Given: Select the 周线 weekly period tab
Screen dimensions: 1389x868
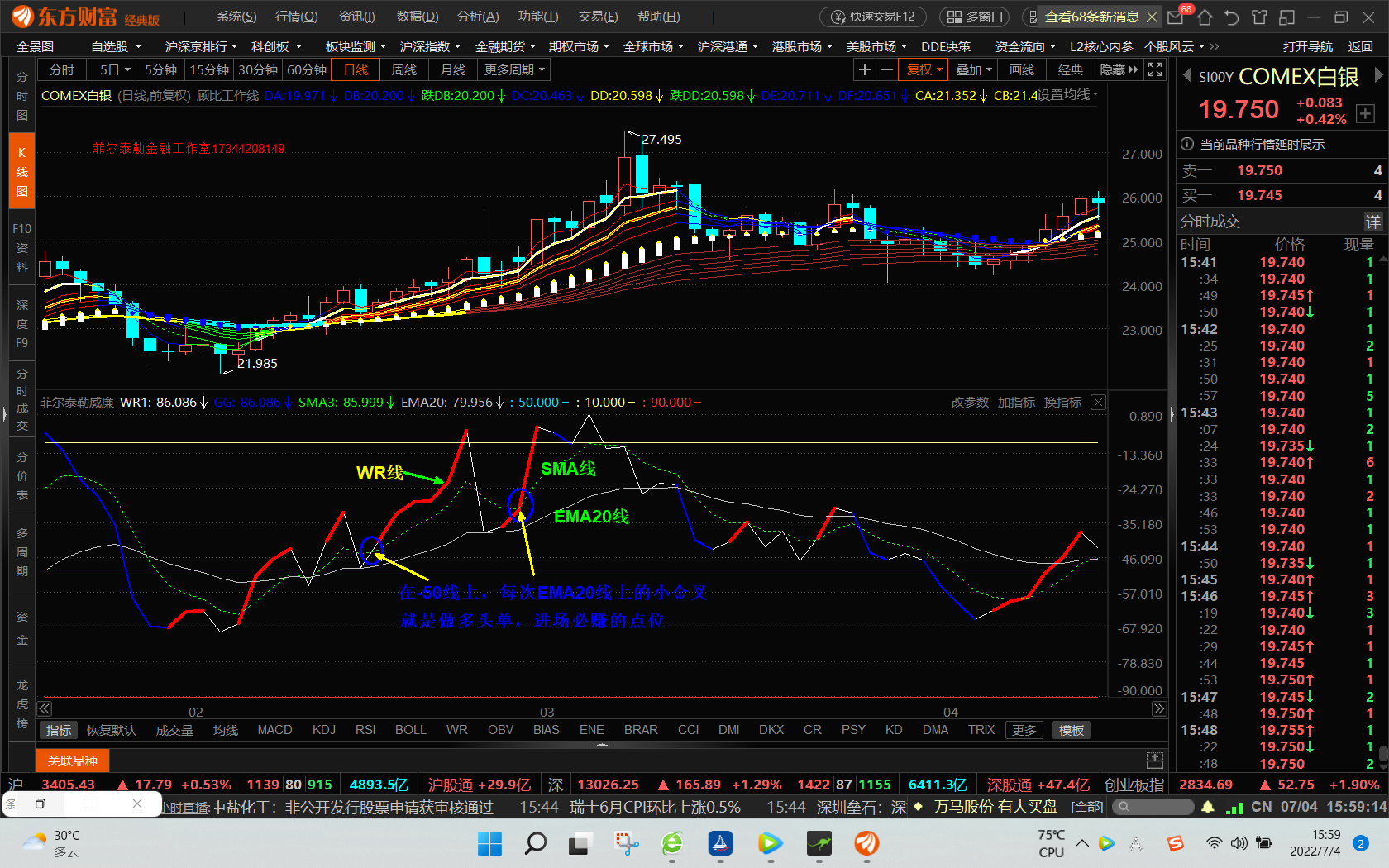Looking at the screenshot, I should point(404,70).
